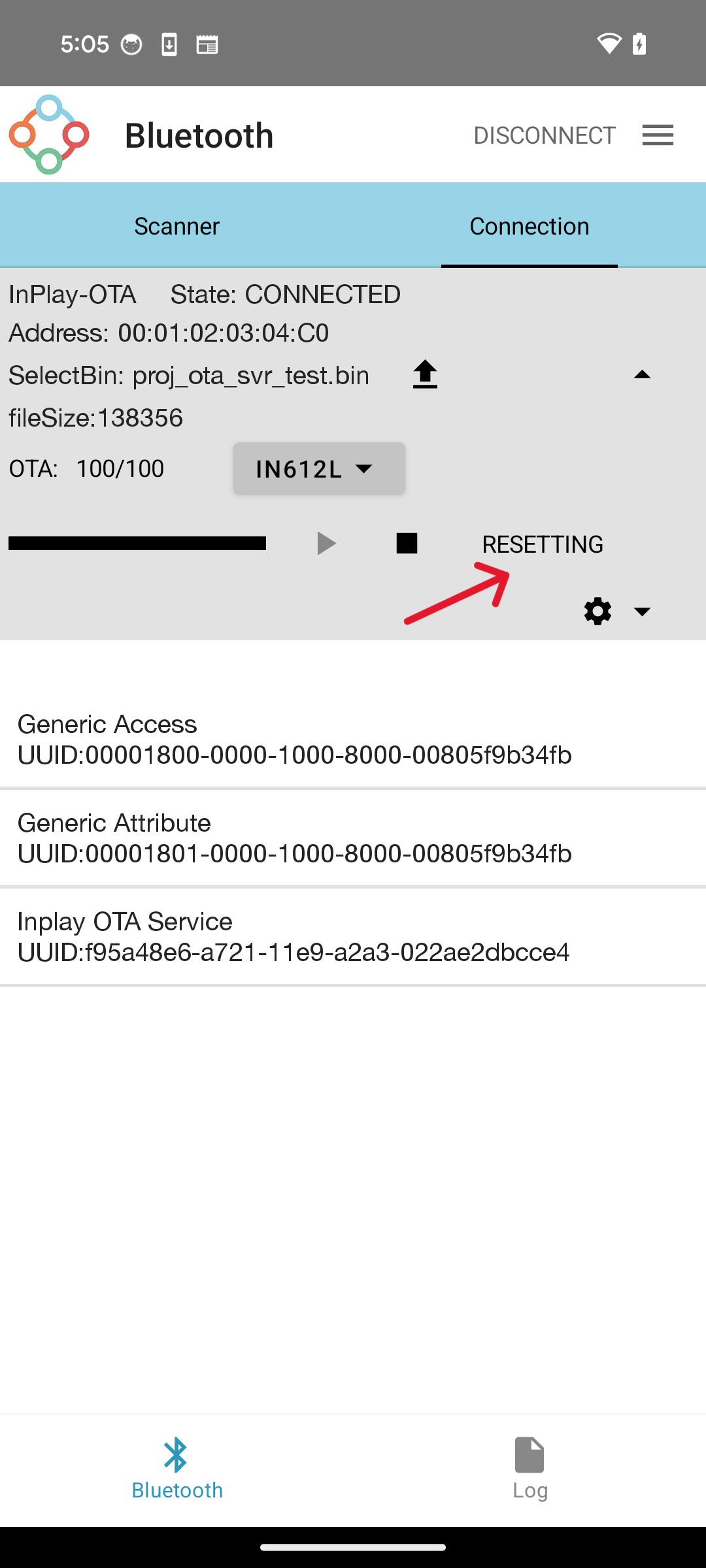
Task: Click the OTA progress bar
Action: point(137,544)
